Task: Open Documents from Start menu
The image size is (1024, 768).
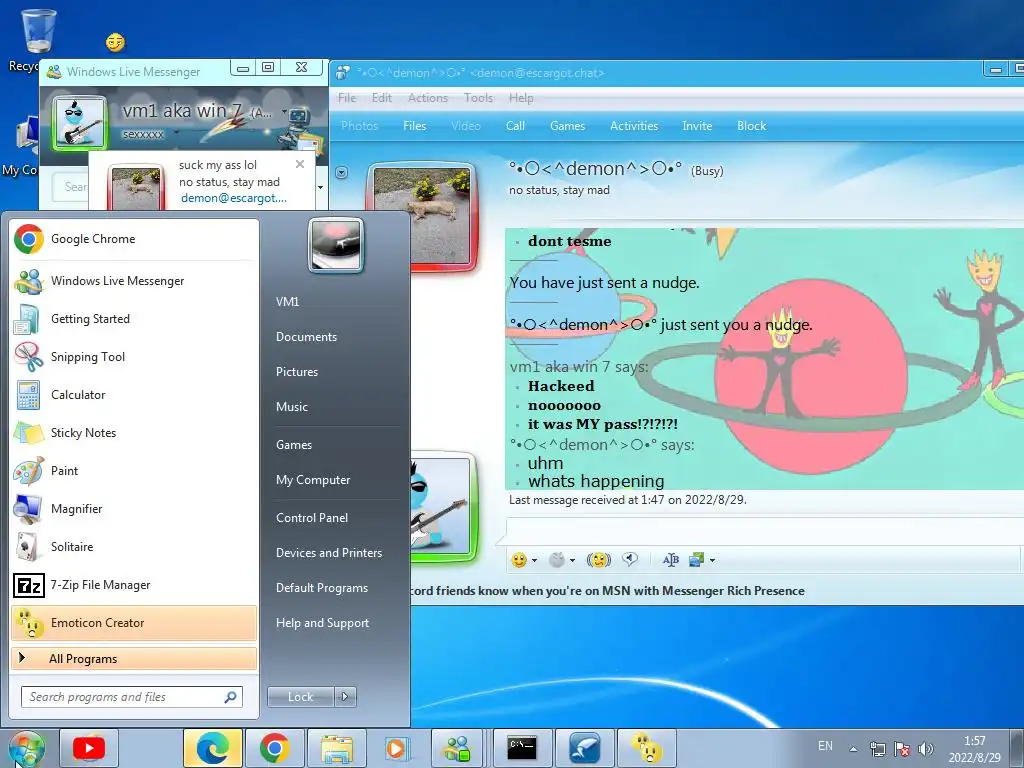Action: click(306, 337)
